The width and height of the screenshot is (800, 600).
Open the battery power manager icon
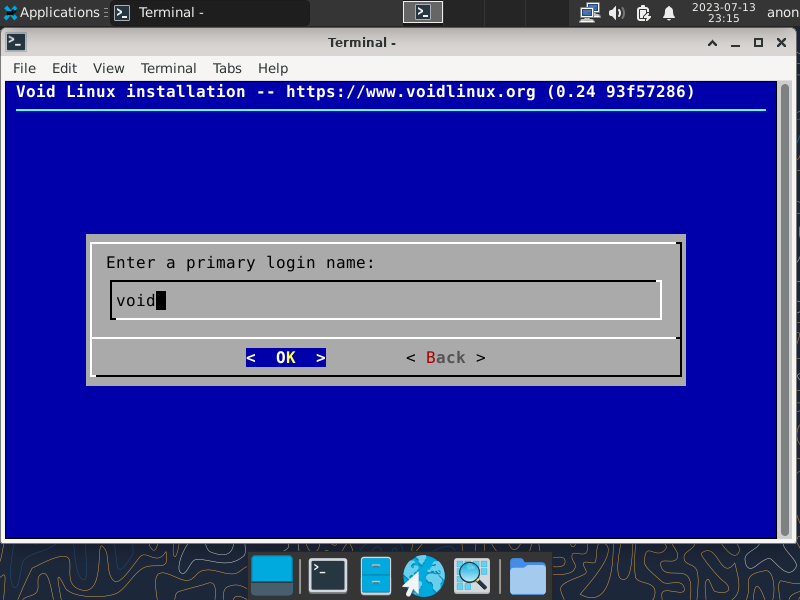coord(643,13)
